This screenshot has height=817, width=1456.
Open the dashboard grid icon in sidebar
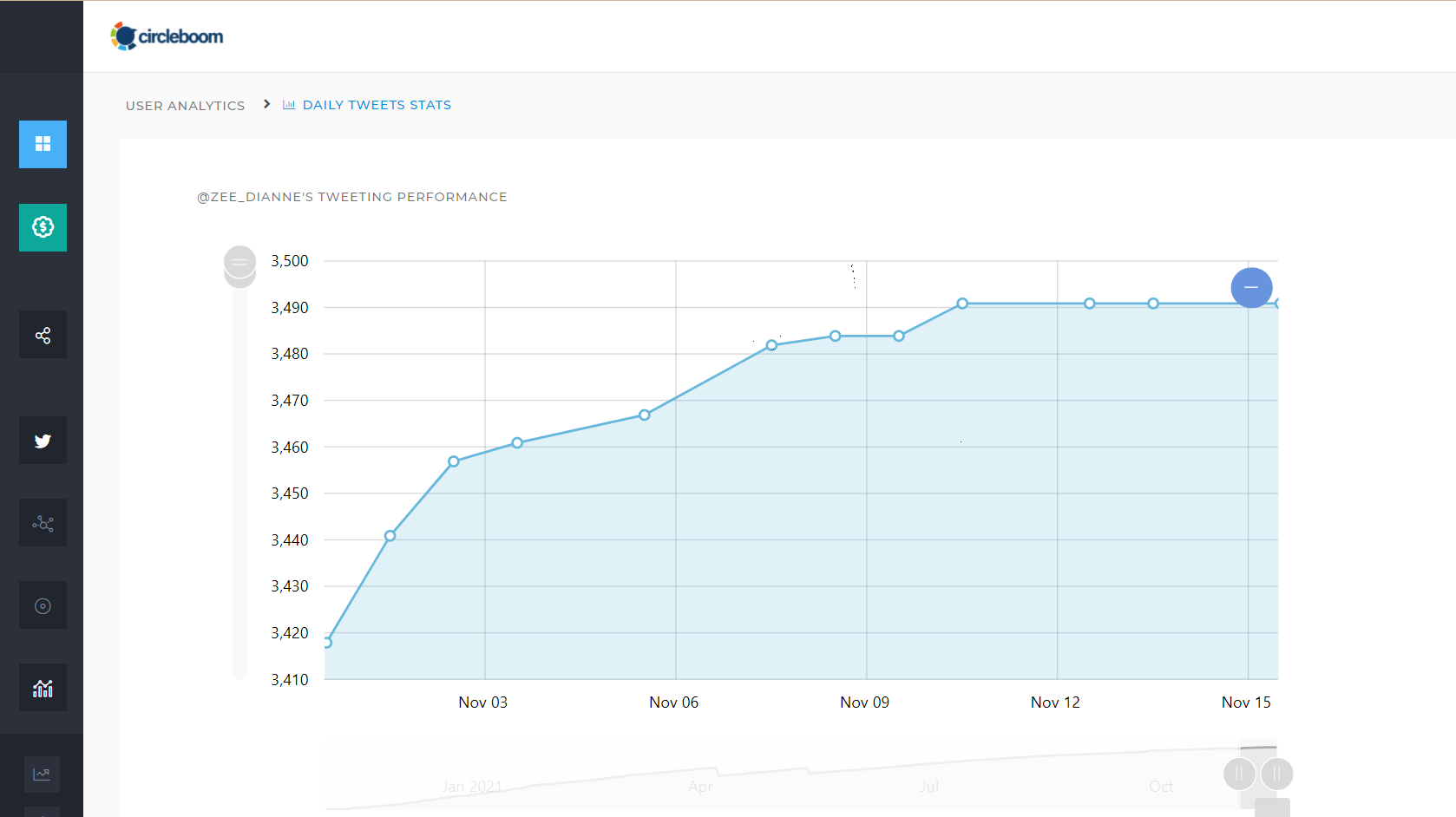pyautogui.click(x=43, y=144)
